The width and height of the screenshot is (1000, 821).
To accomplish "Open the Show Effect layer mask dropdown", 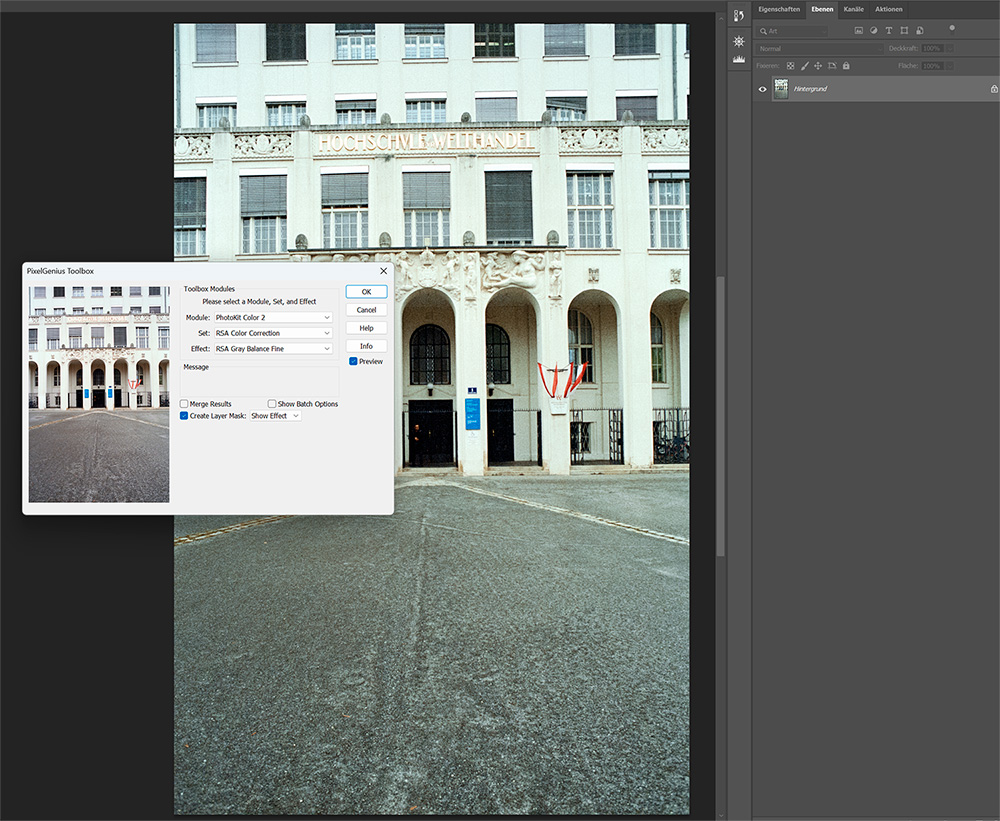I will click(275, 416).
